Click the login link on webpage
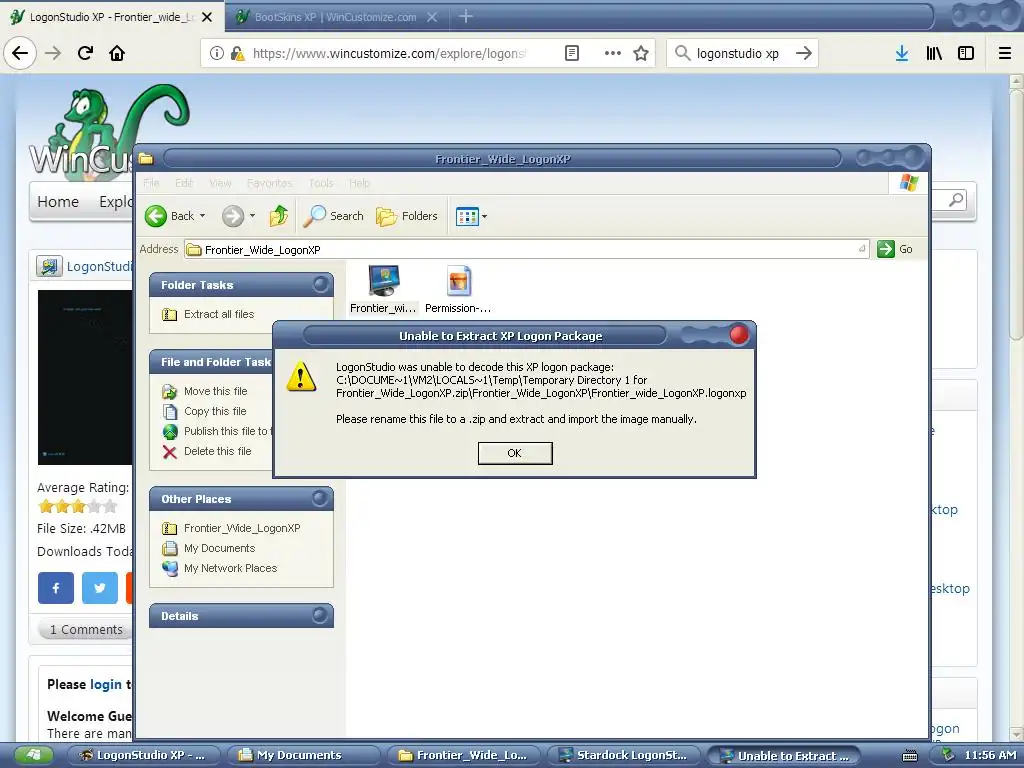Viewport: 1024px width, 768px height. coord(106,684)
